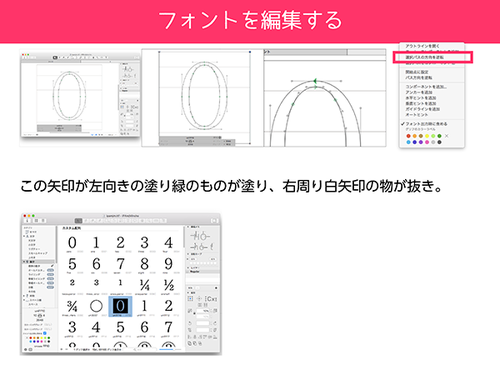Open the info button in font window toolbar
500x375 pixels.
click(27, 220)
